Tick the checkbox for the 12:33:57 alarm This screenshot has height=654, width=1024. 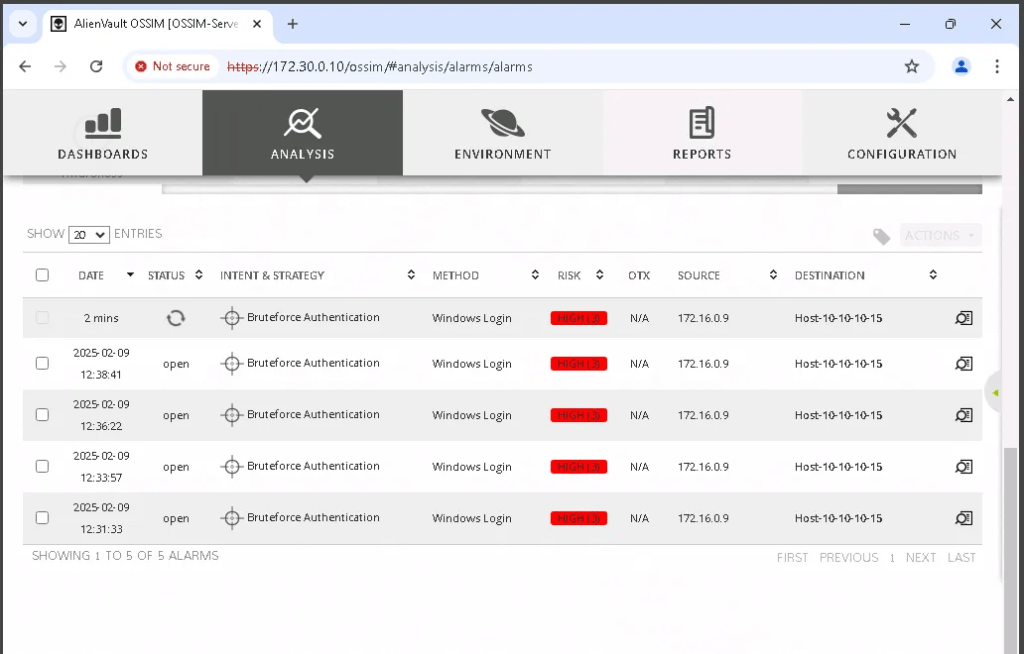(x=42, y=466)
